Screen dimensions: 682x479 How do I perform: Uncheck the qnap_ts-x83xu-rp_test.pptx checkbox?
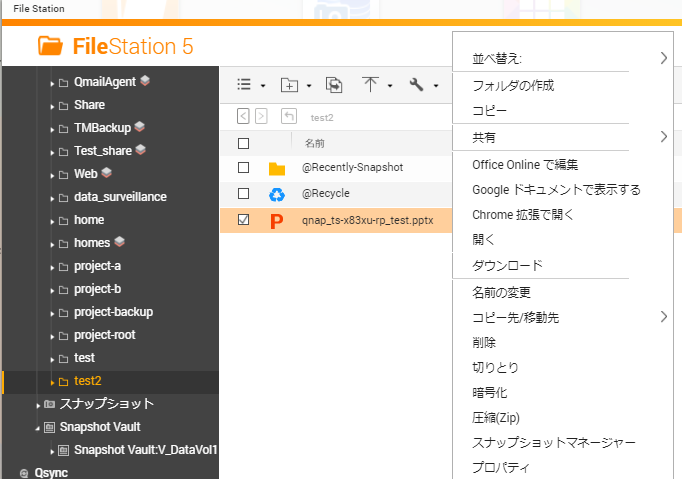243,220
